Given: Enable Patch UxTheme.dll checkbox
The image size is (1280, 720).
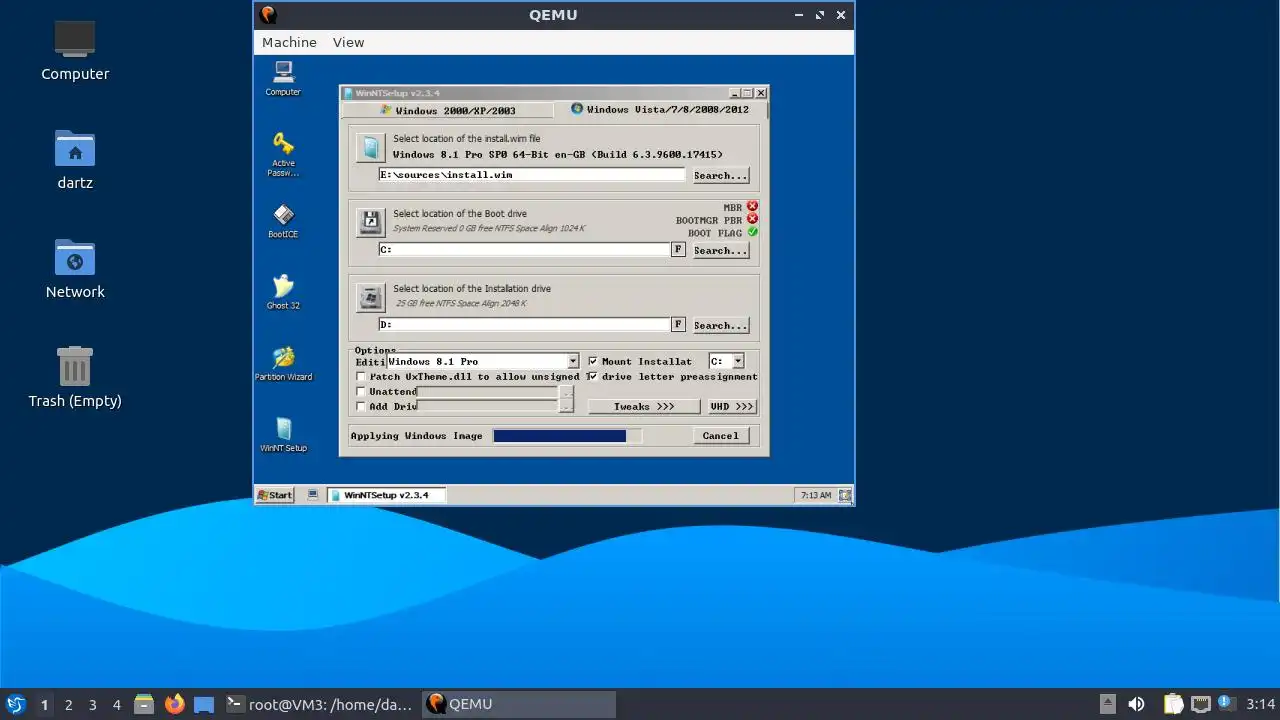Looking at the screenshot, I should [361, 376].
